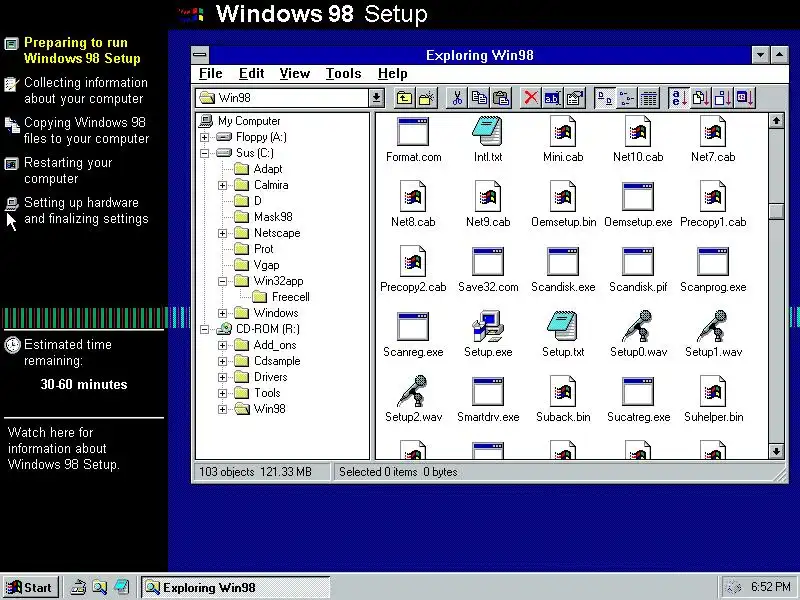Open the Tools menu
This screenshot has width=800, height=600.
(x=343, y=73)
